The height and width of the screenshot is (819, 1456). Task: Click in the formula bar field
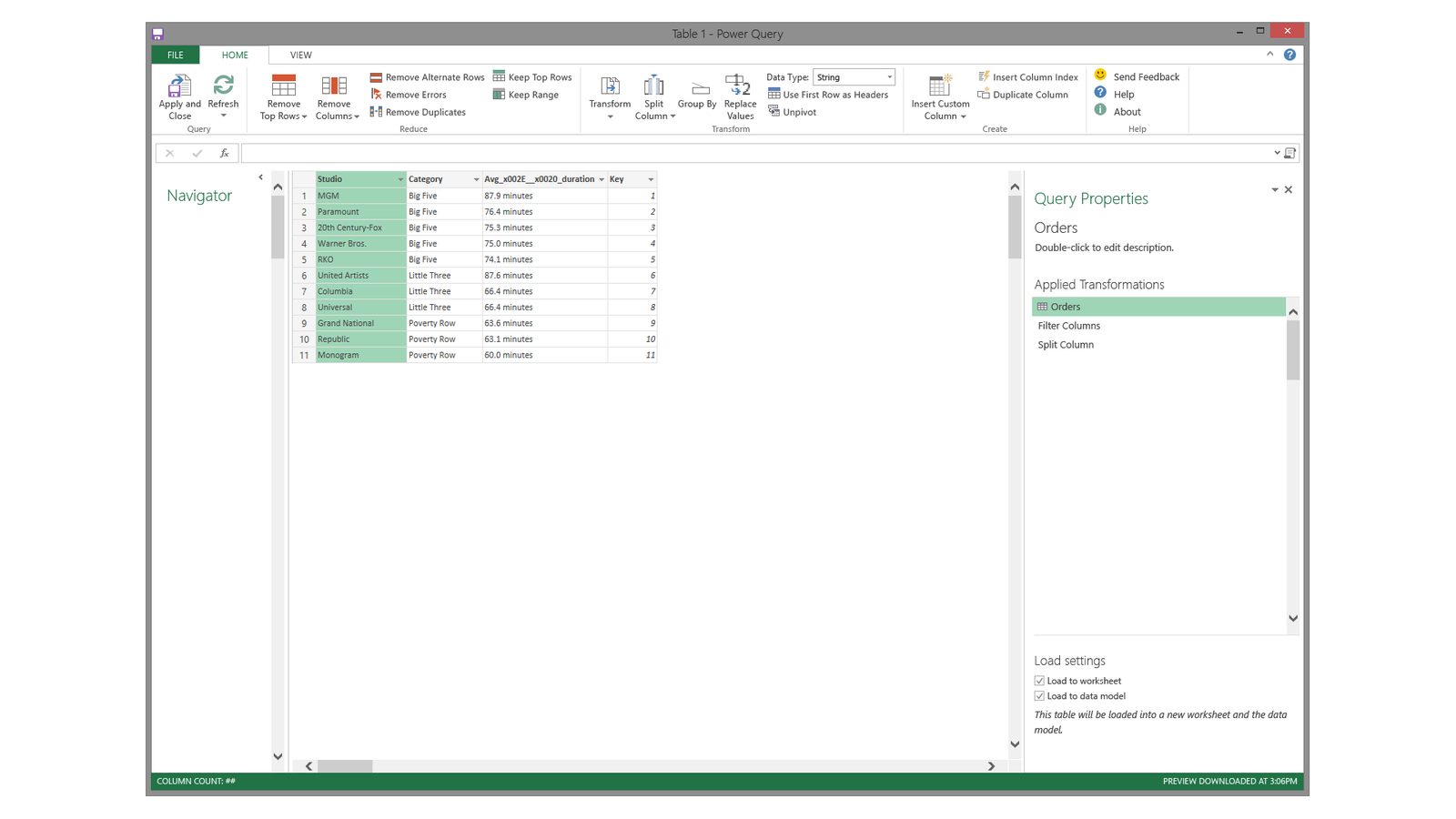[756, 153]
